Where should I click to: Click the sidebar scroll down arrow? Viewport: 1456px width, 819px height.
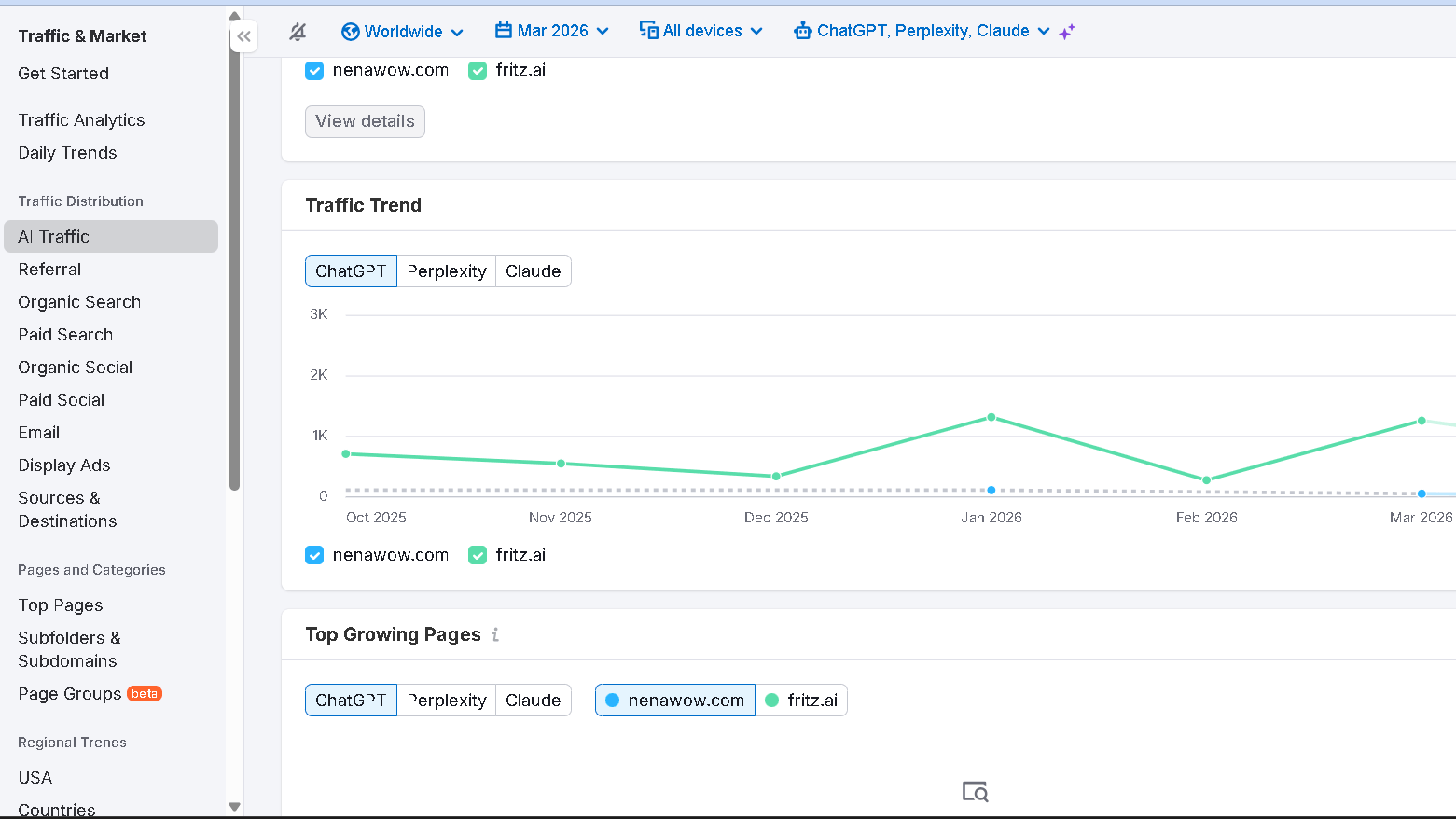[x=234, y=807]
